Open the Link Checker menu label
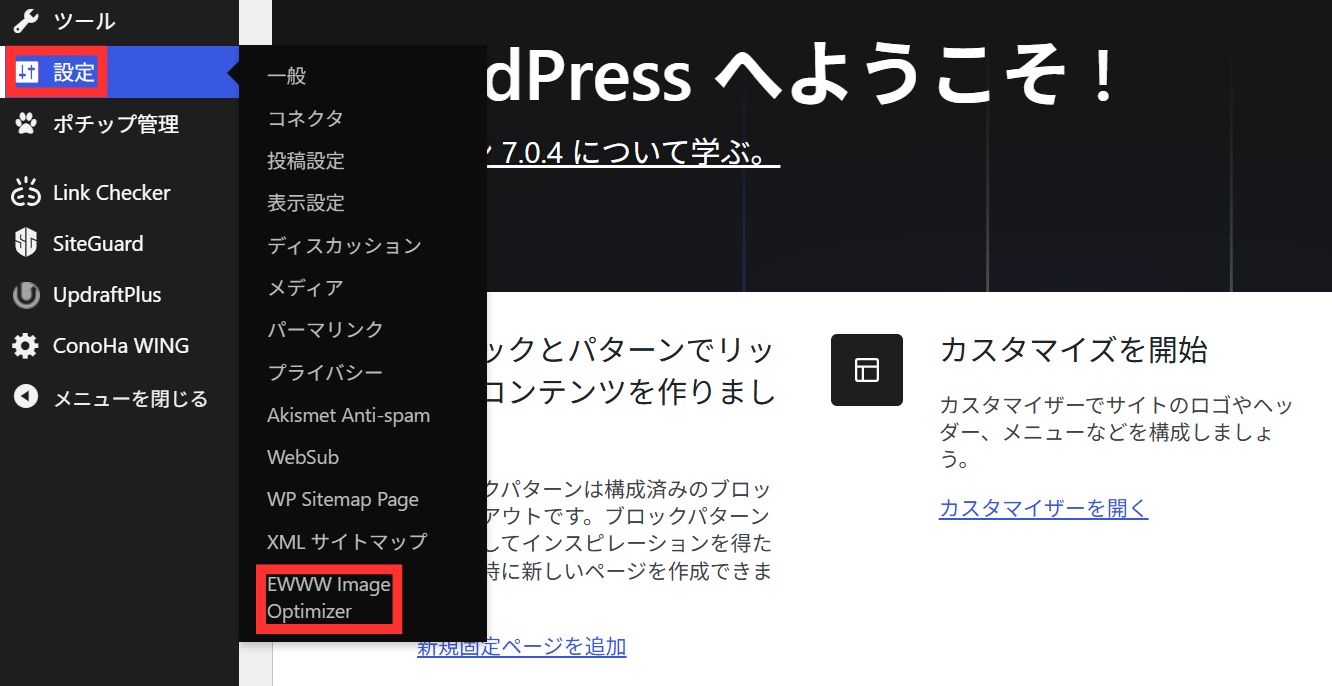1332x686 pixels. (112, 193)
